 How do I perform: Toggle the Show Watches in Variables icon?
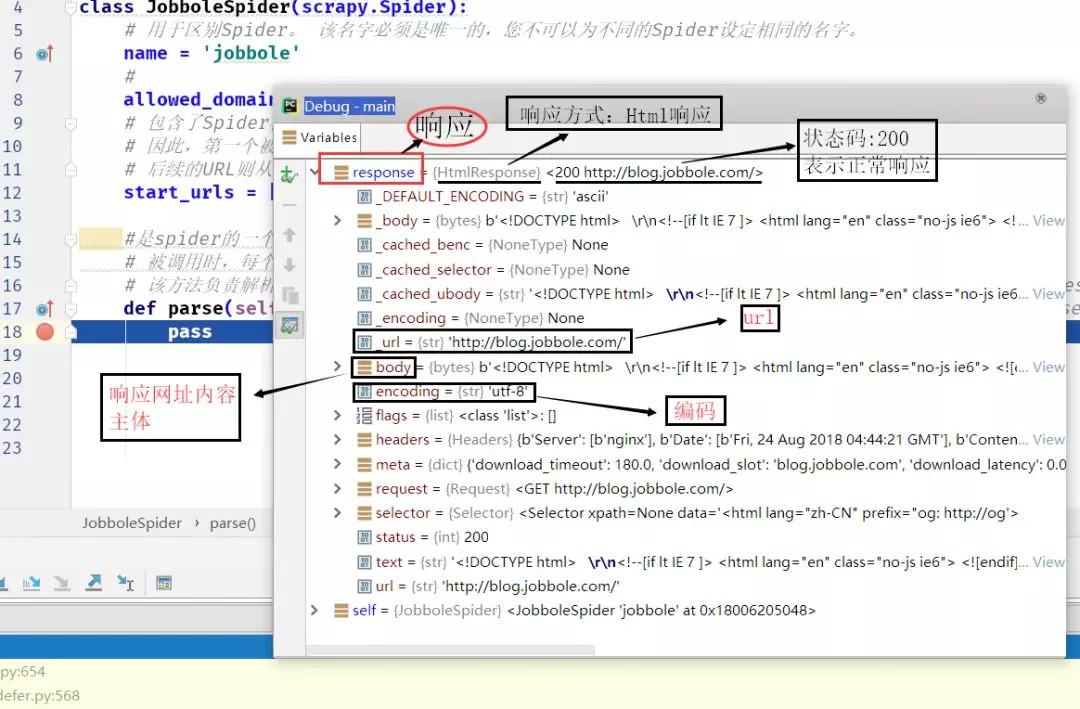pos(289,325)
